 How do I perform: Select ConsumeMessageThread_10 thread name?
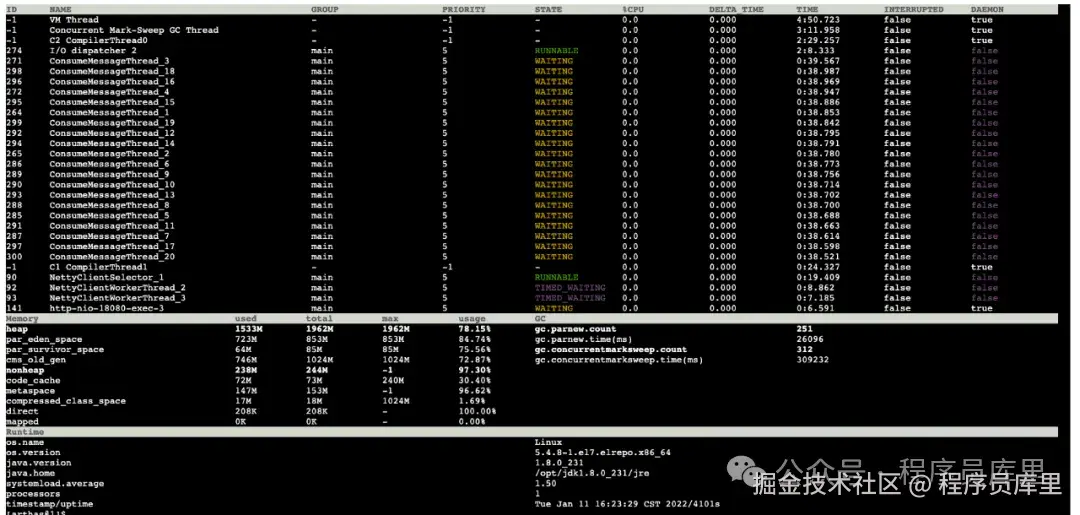112,185
